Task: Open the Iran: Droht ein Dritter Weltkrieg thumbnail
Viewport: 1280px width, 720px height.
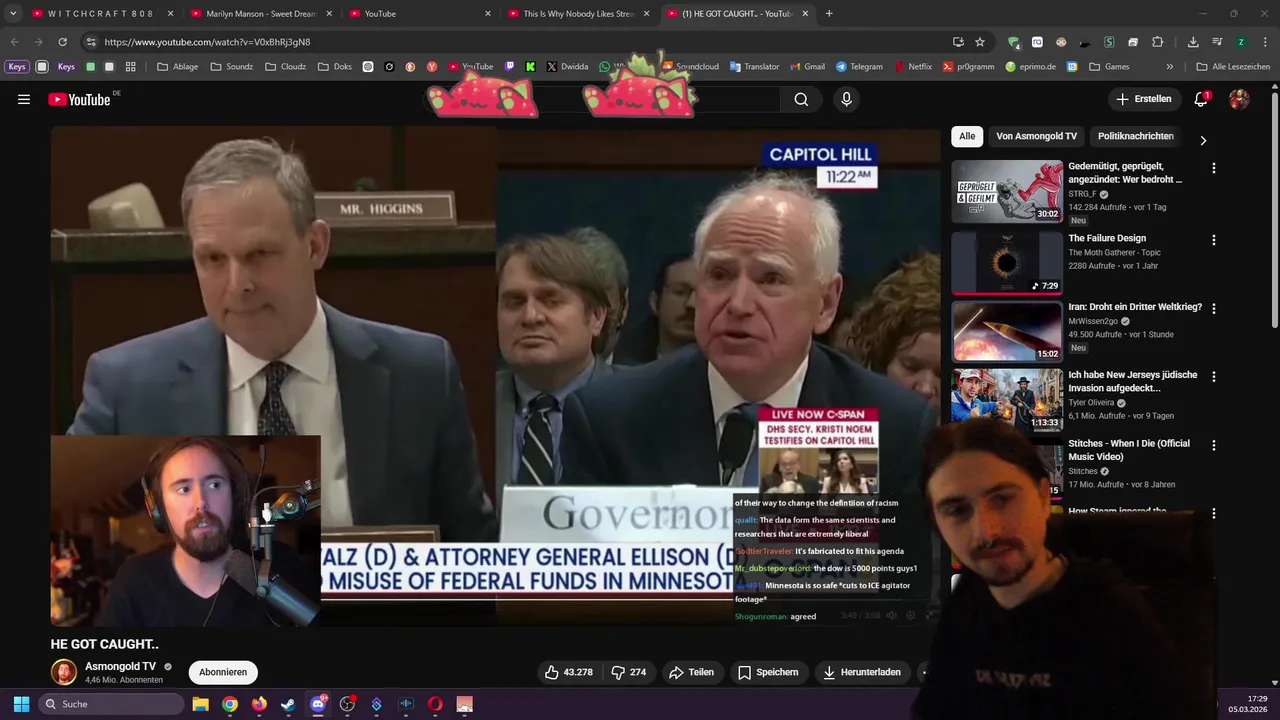Action: point(1007,331)
